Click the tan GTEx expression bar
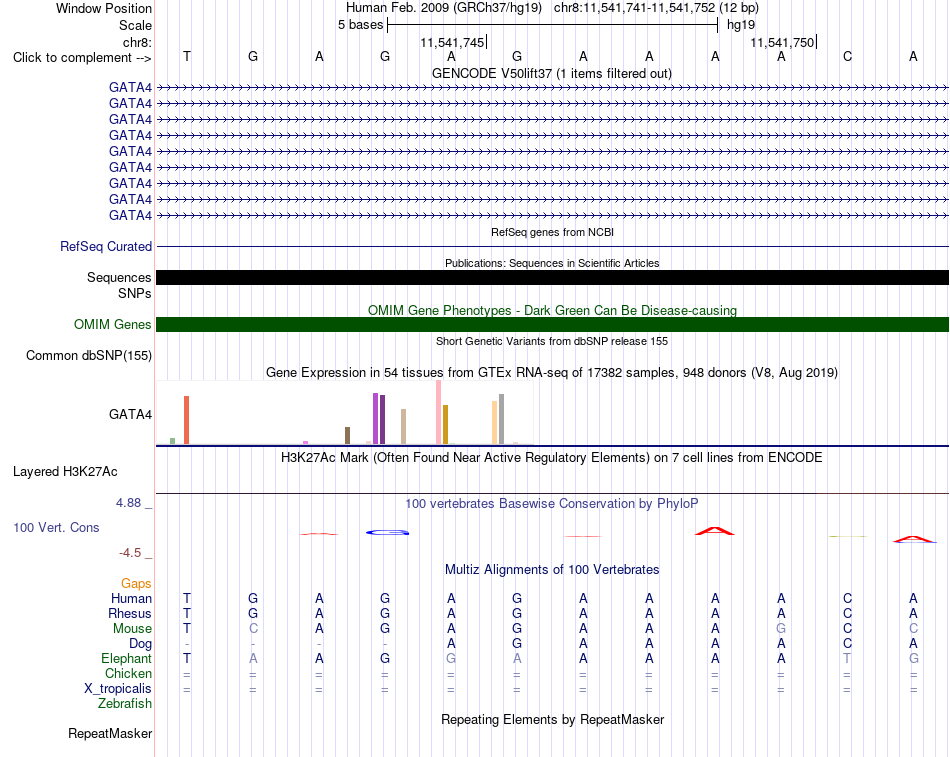The height and width of the screenshot is (757, 950). coord(404,427)
